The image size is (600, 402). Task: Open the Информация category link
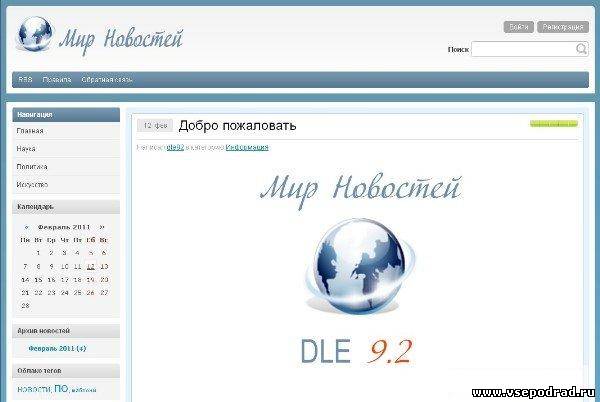point(247,147)
